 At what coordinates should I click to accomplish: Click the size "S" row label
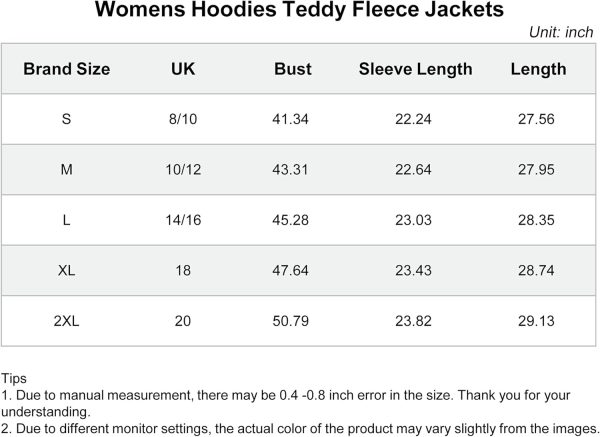(67, 119)
